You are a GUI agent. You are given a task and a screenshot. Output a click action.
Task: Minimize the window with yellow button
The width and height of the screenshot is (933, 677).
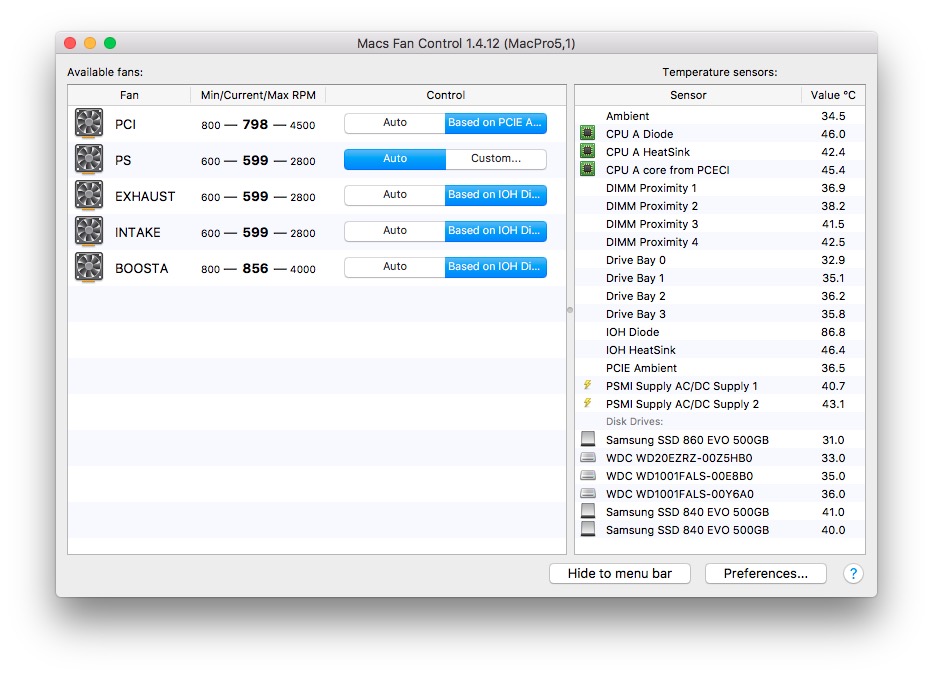coord(90,43)
